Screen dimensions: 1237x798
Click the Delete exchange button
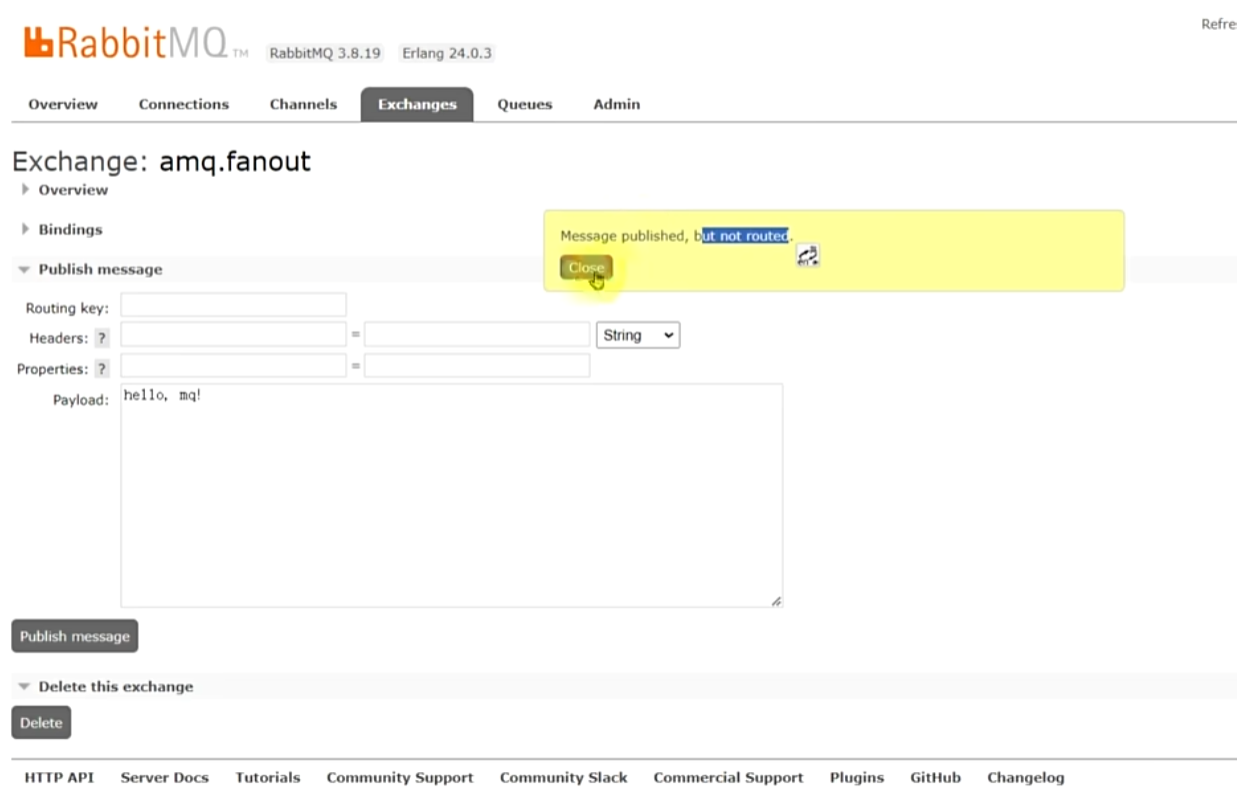click(41, 722)
